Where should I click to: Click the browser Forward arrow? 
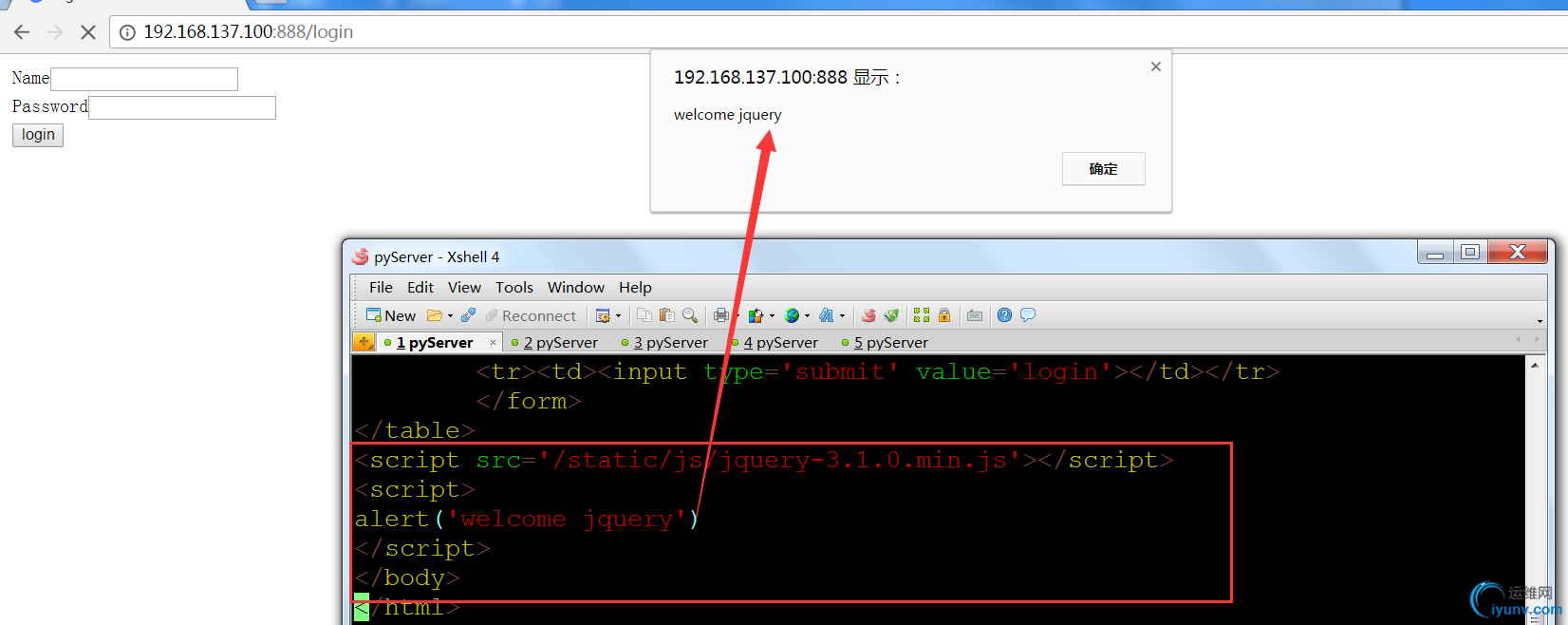click(55, 32)
